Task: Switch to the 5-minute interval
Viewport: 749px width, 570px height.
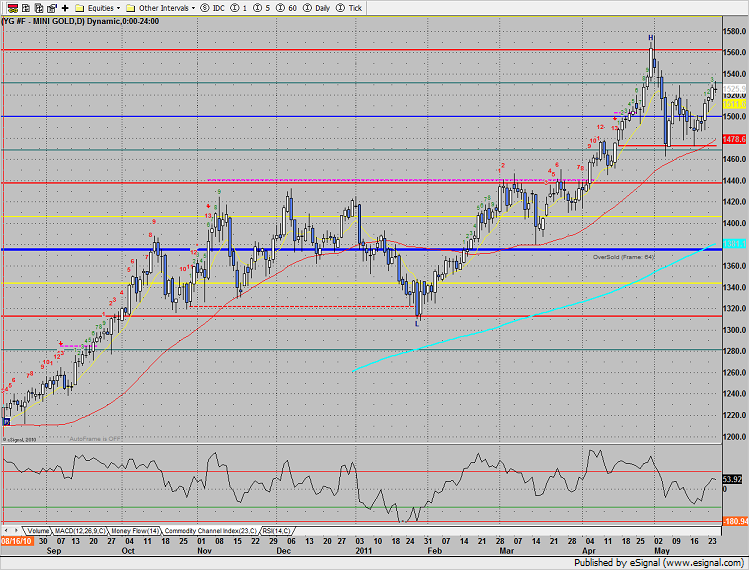Action: point(262,8)
